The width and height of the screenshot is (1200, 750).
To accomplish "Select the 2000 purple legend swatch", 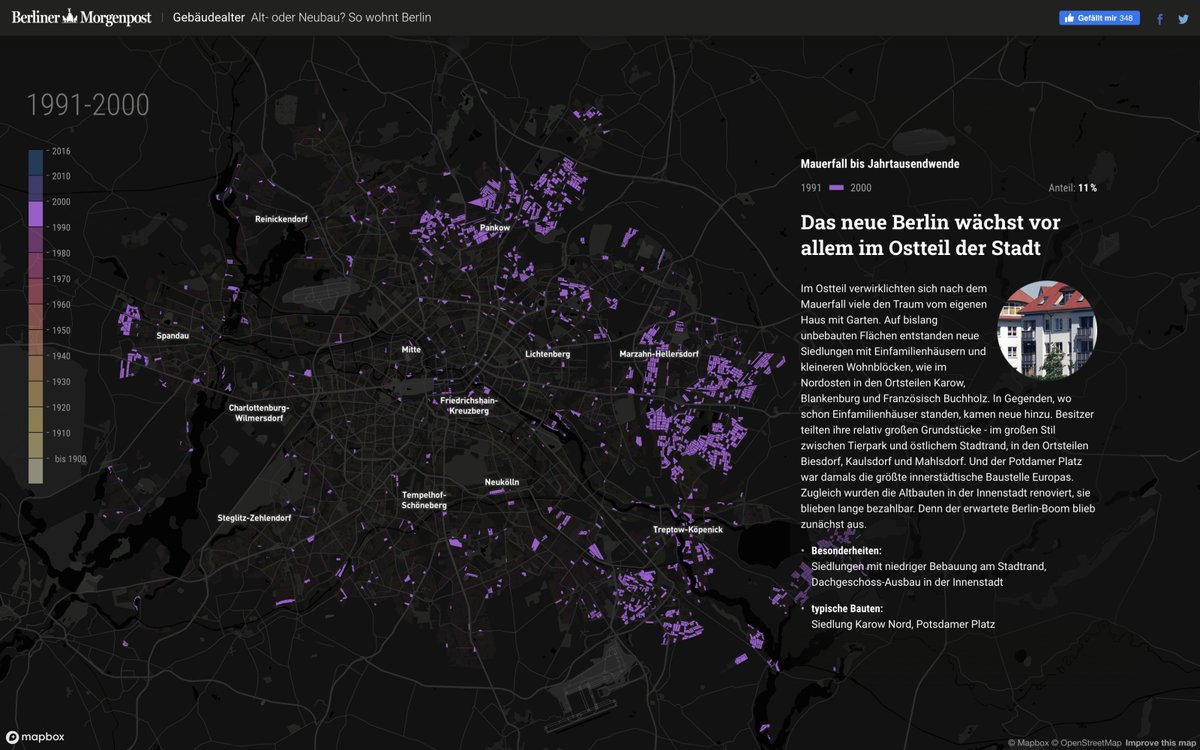I will tap(36, 213).
